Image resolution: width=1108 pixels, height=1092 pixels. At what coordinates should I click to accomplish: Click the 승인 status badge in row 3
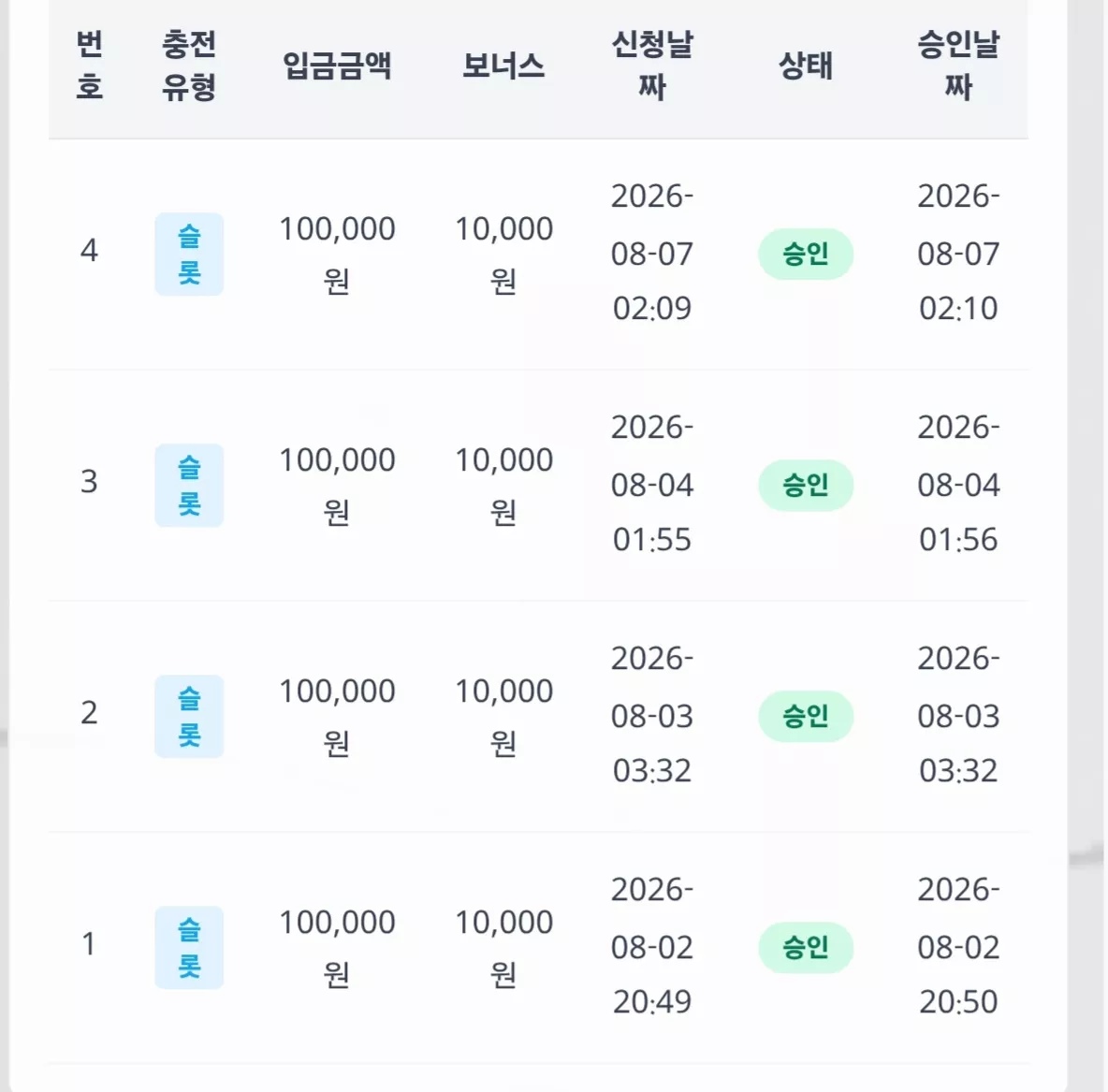point(806,485)
